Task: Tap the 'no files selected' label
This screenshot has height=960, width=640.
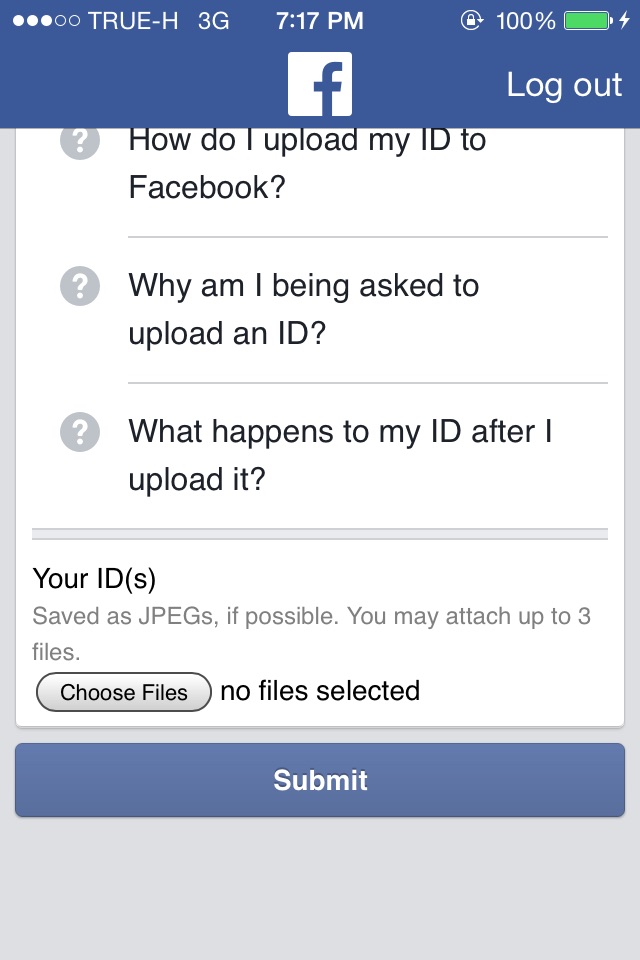Action: coord(320,691)
